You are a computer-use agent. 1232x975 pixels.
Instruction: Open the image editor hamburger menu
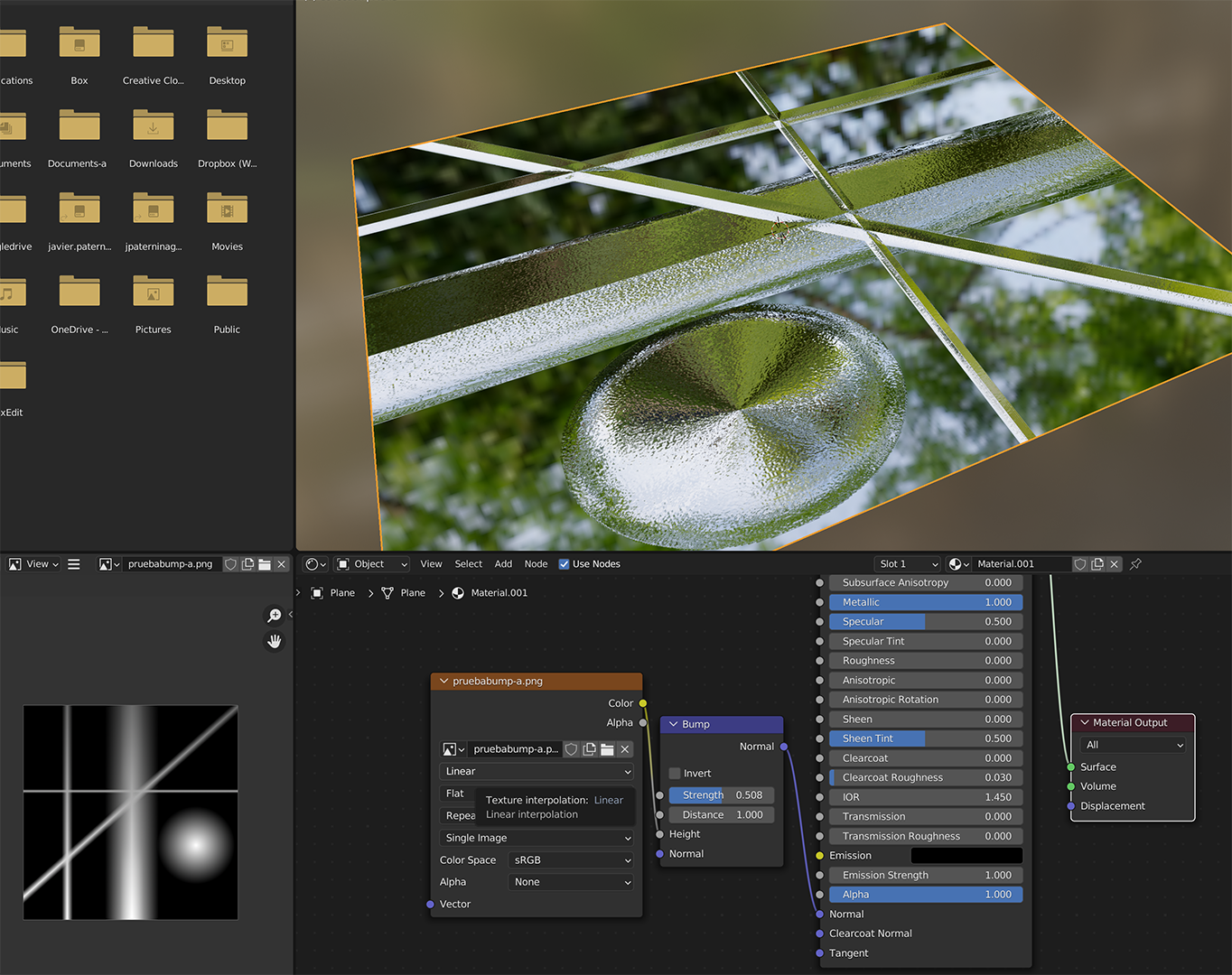74,564
